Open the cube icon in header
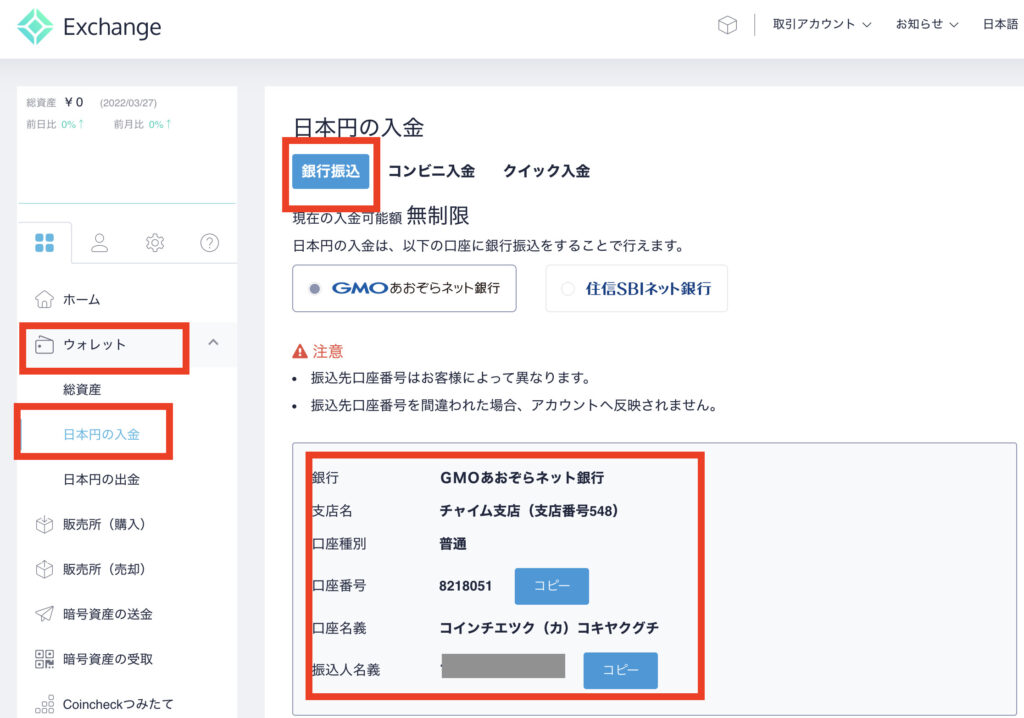Image resolution: width=1024 pixels, height=718 pixels. [727, 25]
